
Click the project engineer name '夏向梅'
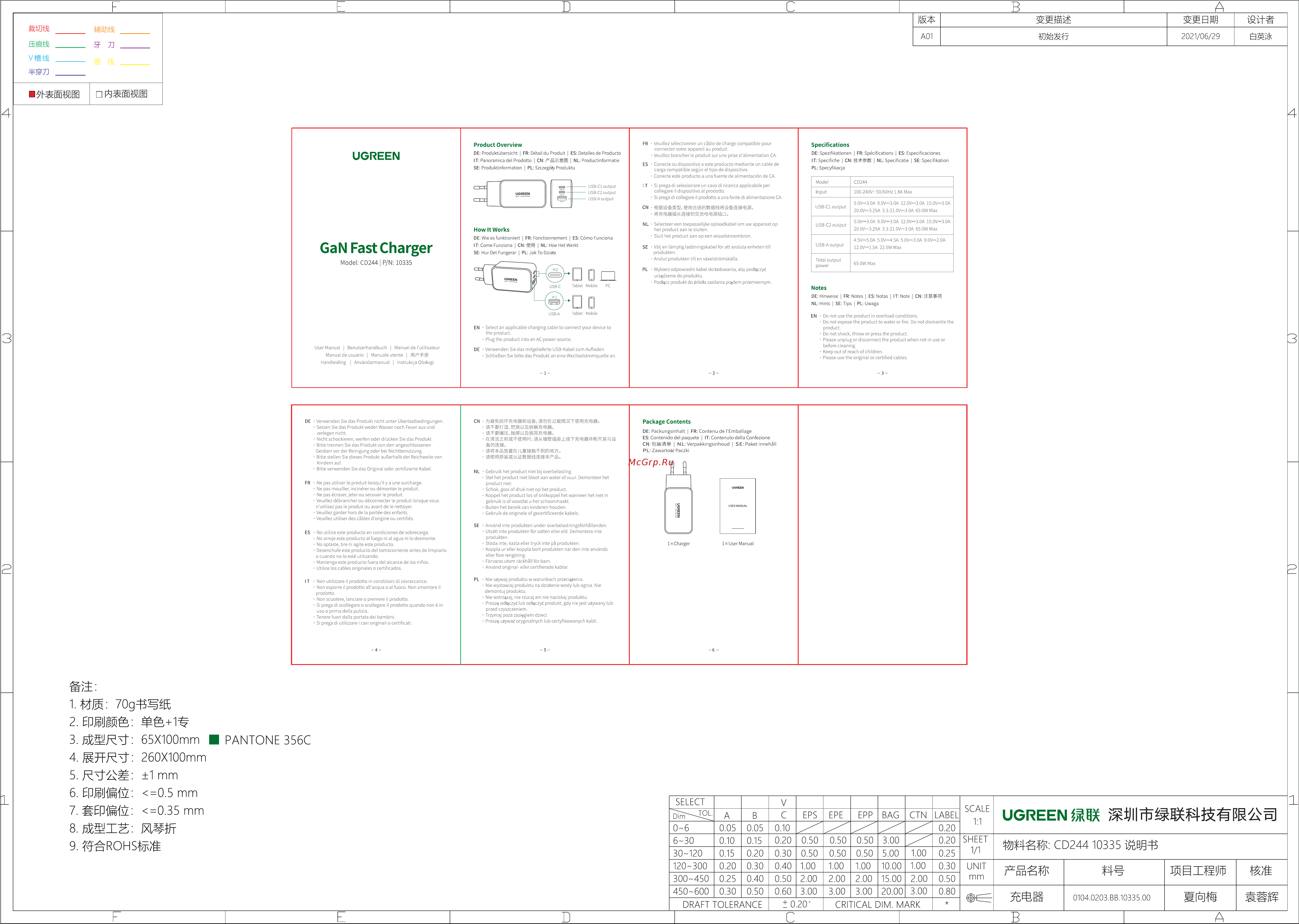[1200, 897]
